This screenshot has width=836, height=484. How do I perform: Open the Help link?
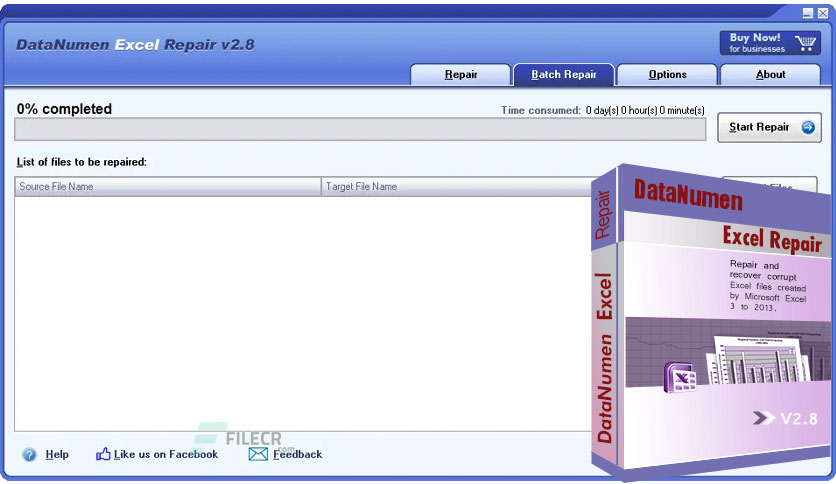click(x=57, y=454)
